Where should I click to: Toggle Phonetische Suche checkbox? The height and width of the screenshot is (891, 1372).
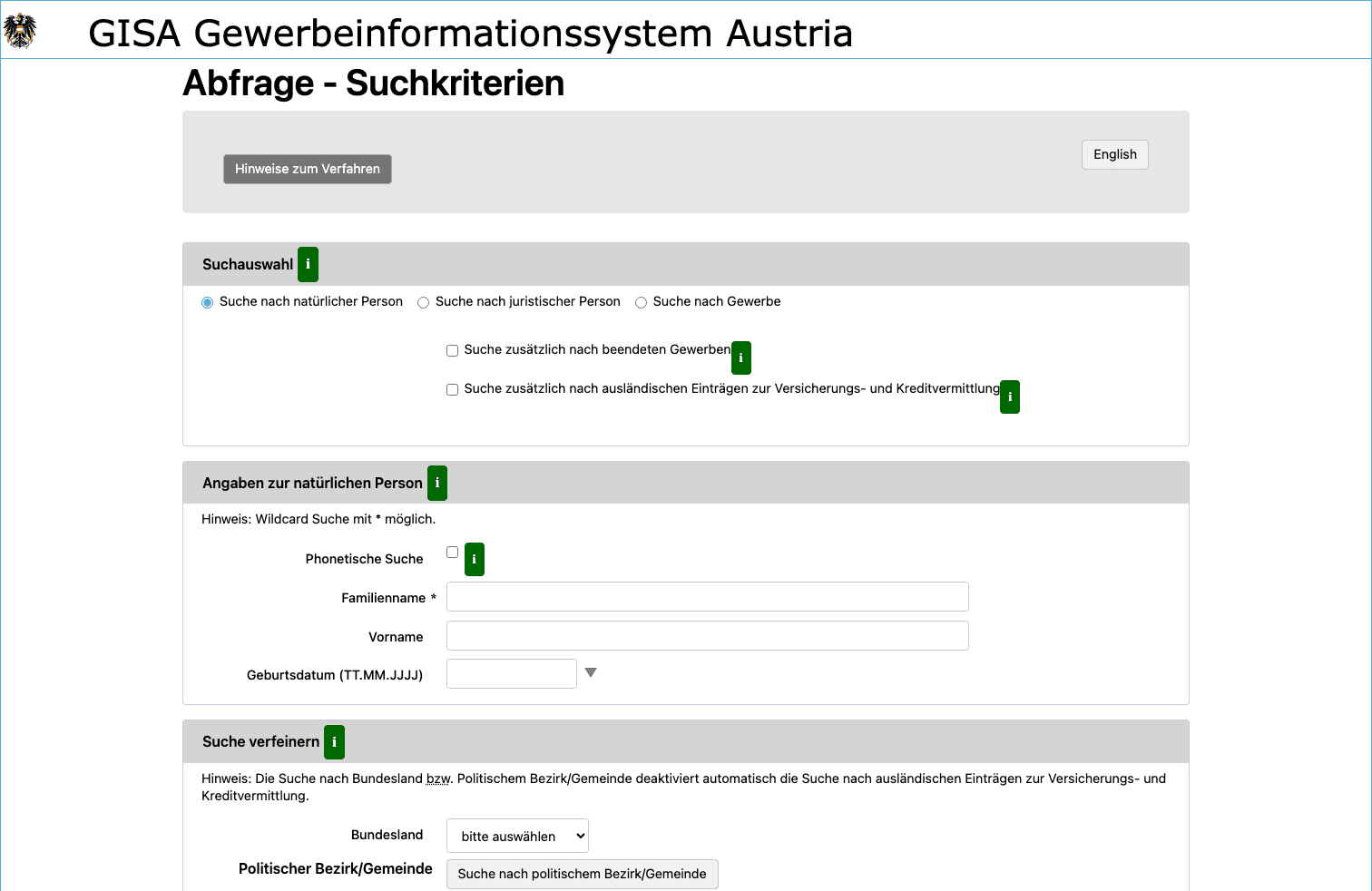452,552
